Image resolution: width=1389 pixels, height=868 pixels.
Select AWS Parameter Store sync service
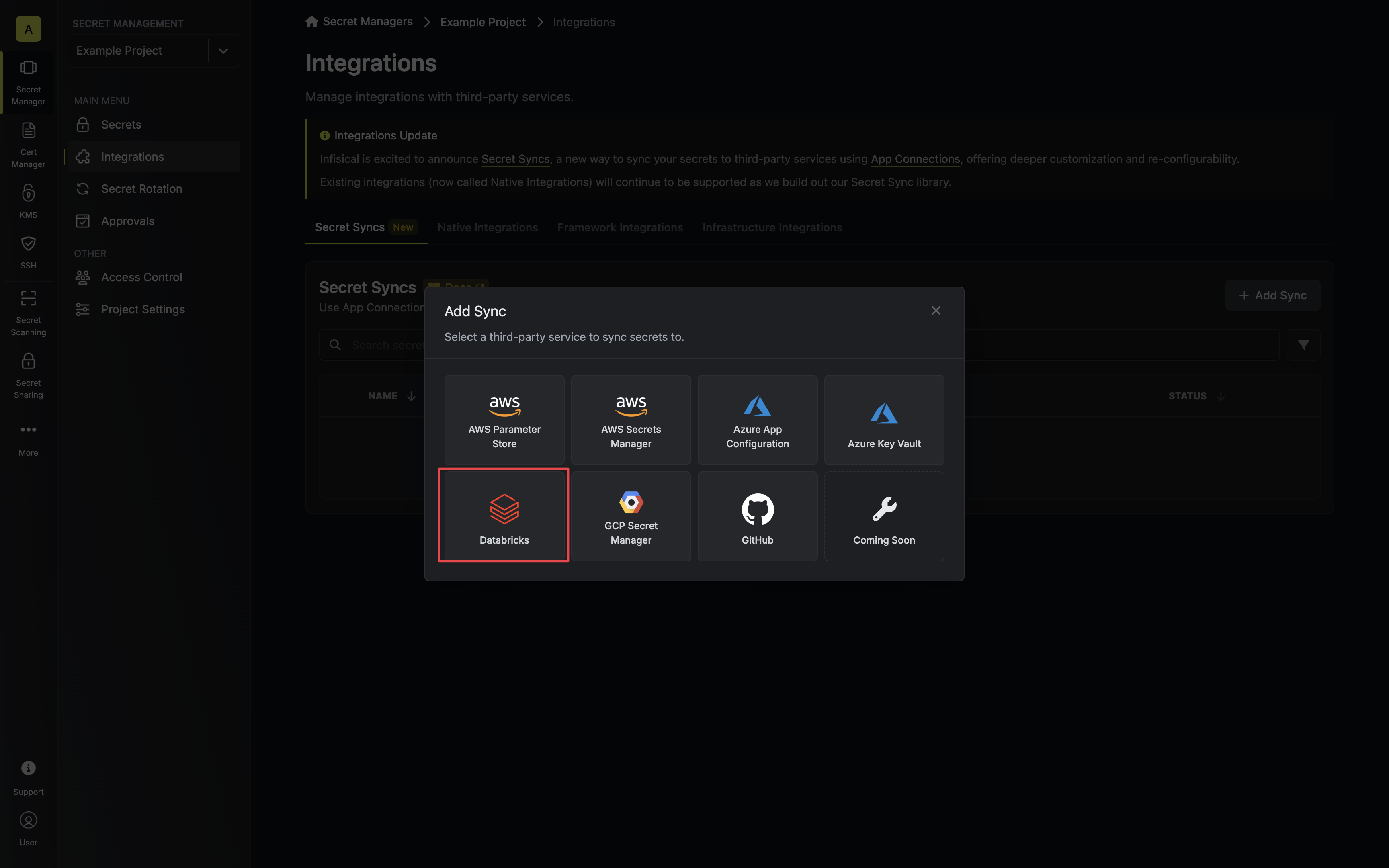coord(504,419)
